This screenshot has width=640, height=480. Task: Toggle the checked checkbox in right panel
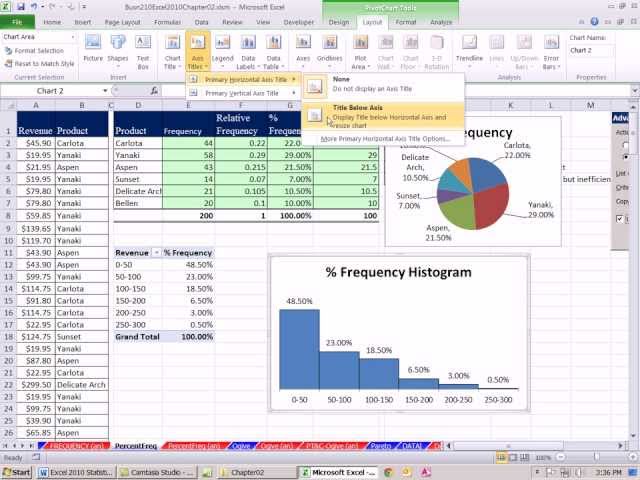pyautogui.click(x=620, y=219)
